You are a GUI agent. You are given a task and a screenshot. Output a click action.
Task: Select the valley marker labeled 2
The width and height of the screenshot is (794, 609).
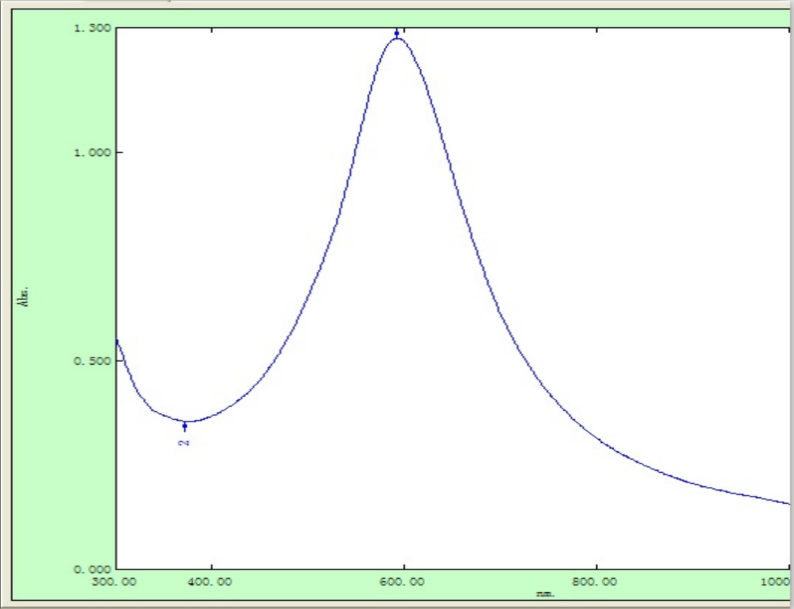(x=184, y=428)
